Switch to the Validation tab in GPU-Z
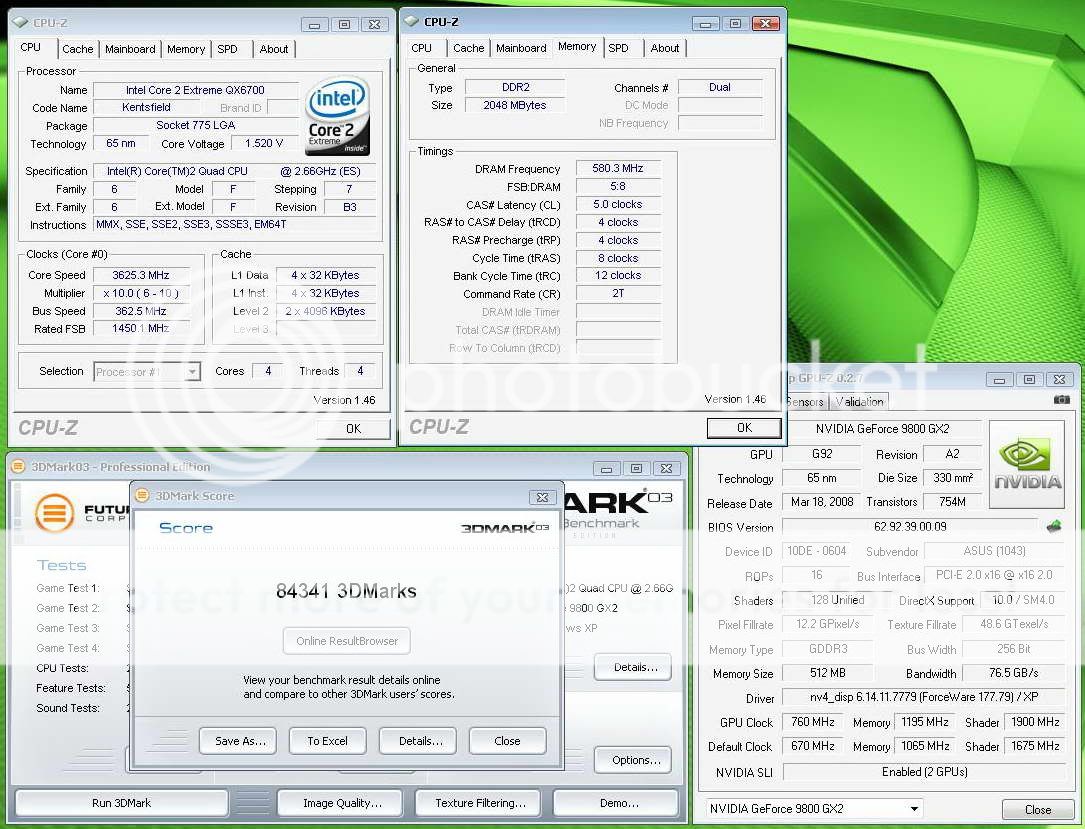1085x829 pixels. (859, 401)
